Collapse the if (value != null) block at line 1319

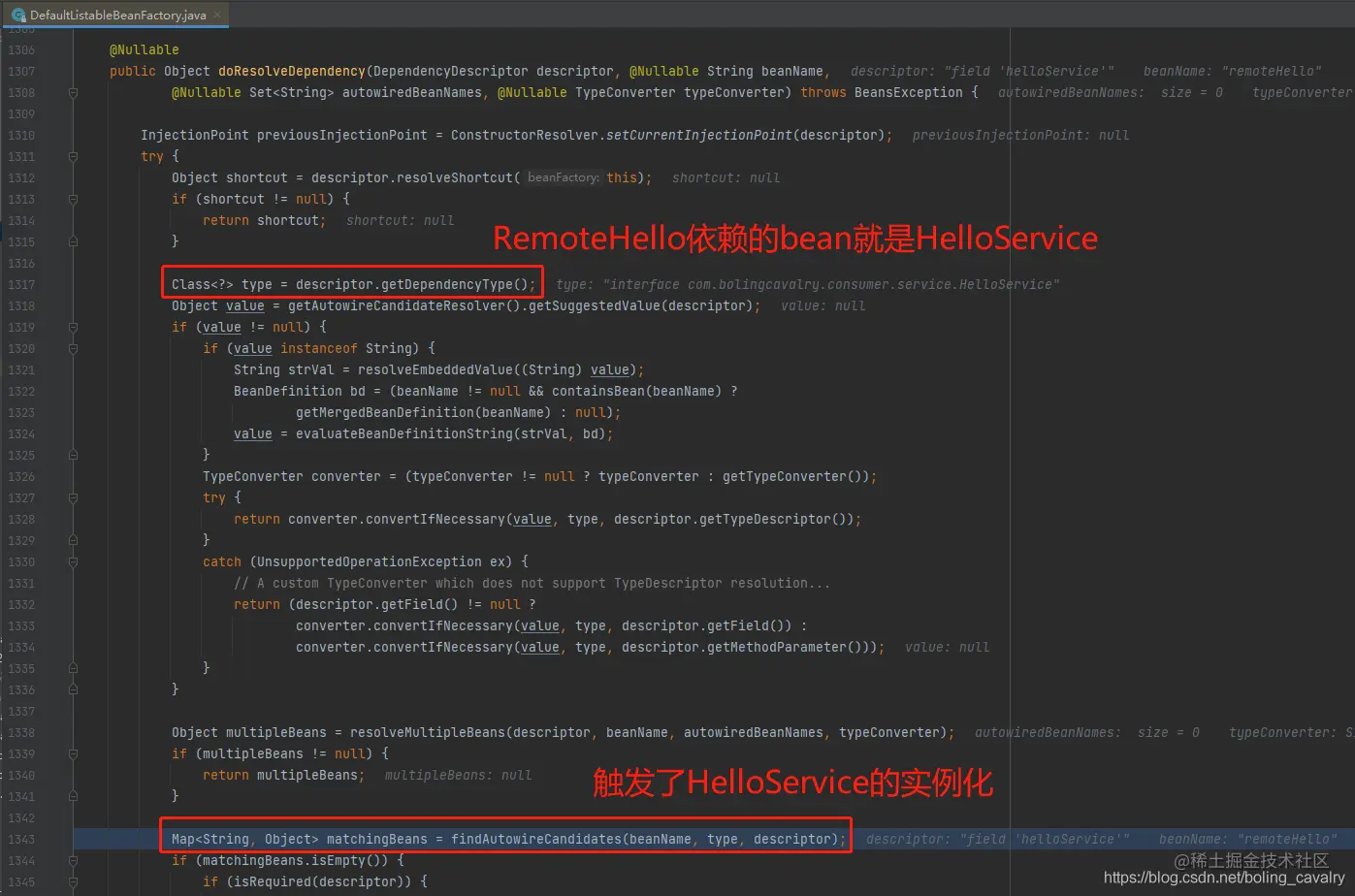click(73, 328)
